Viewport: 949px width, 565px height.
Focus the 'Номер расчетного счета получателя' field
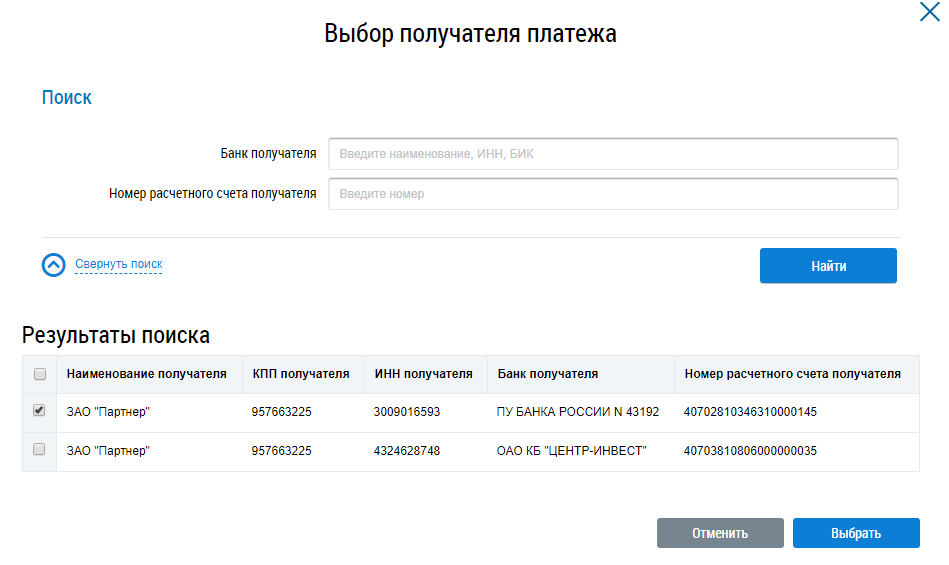click(613, 194)
